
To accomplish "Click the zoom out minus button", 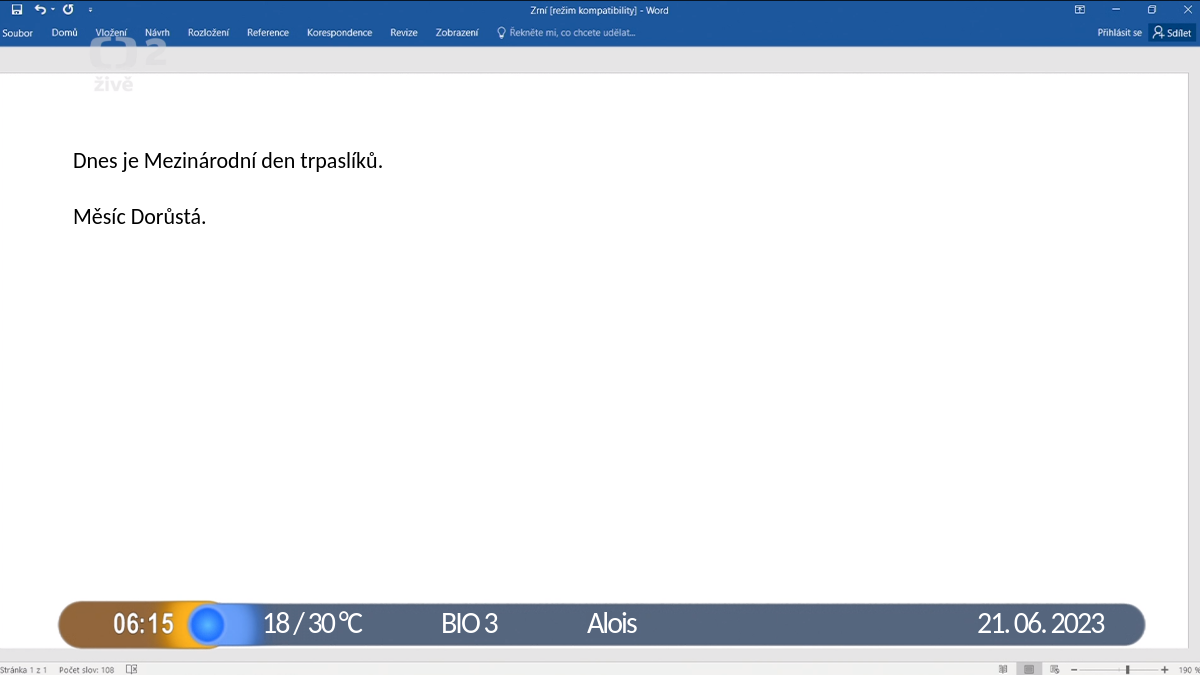I will coord(1074,669).
